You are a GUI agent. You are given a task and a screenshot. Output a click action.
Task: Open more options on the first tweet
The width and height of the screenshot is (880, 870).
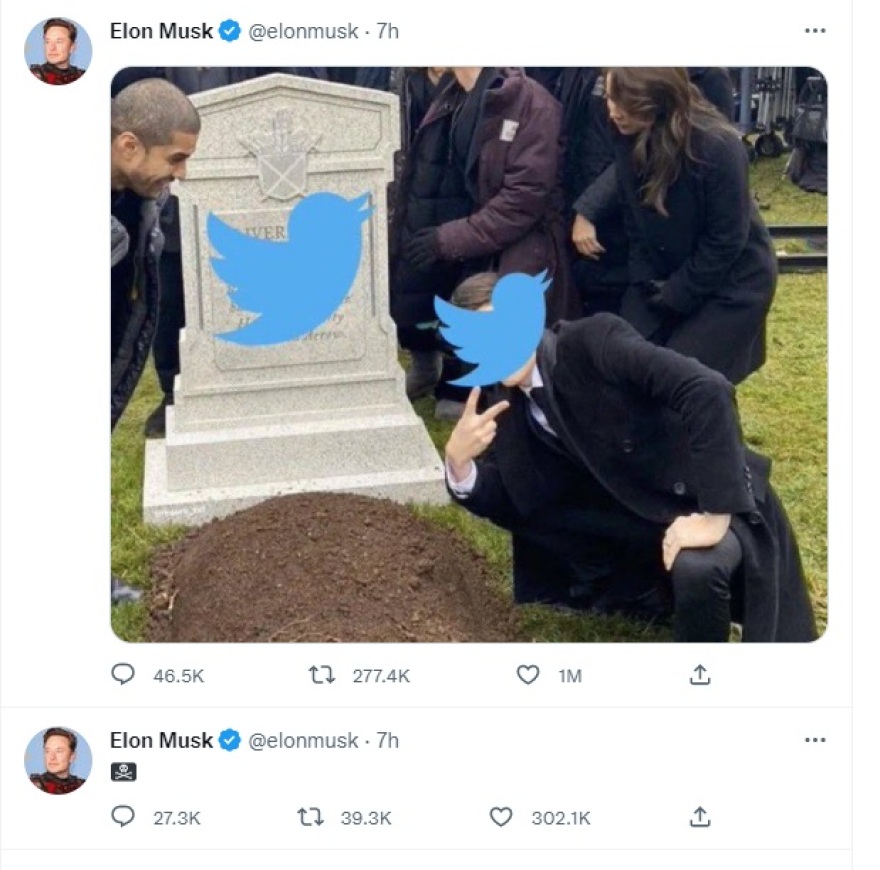[815, 31]
